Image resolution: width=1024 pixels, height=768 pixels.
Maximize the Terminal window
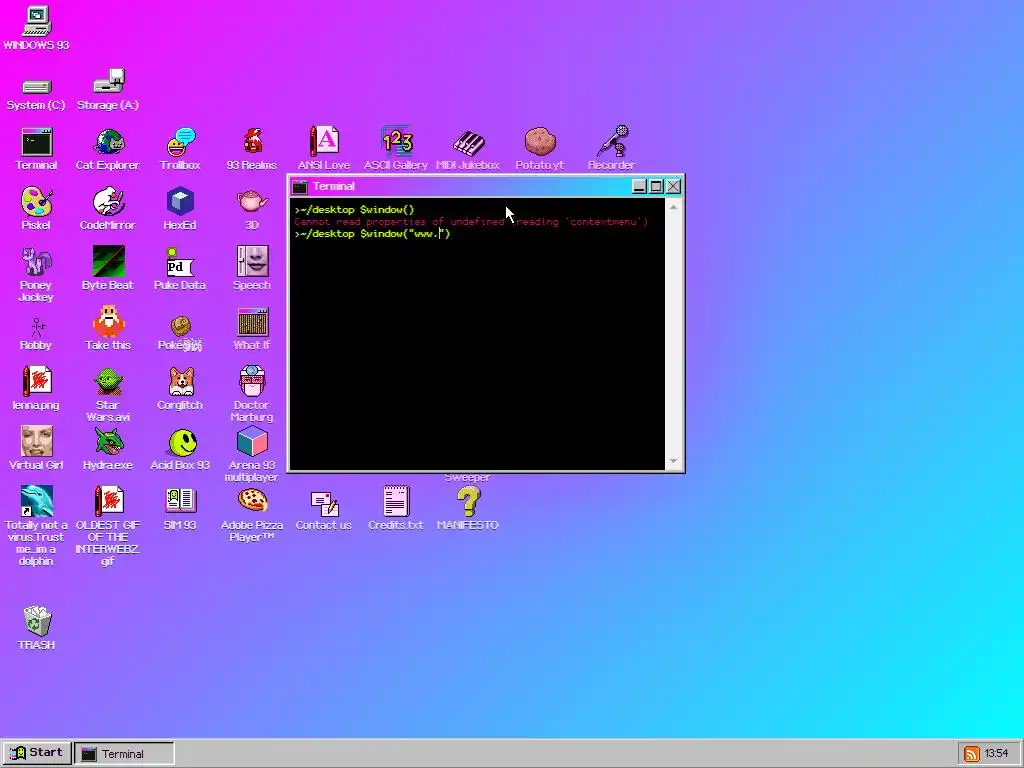[x=656, y=187]
